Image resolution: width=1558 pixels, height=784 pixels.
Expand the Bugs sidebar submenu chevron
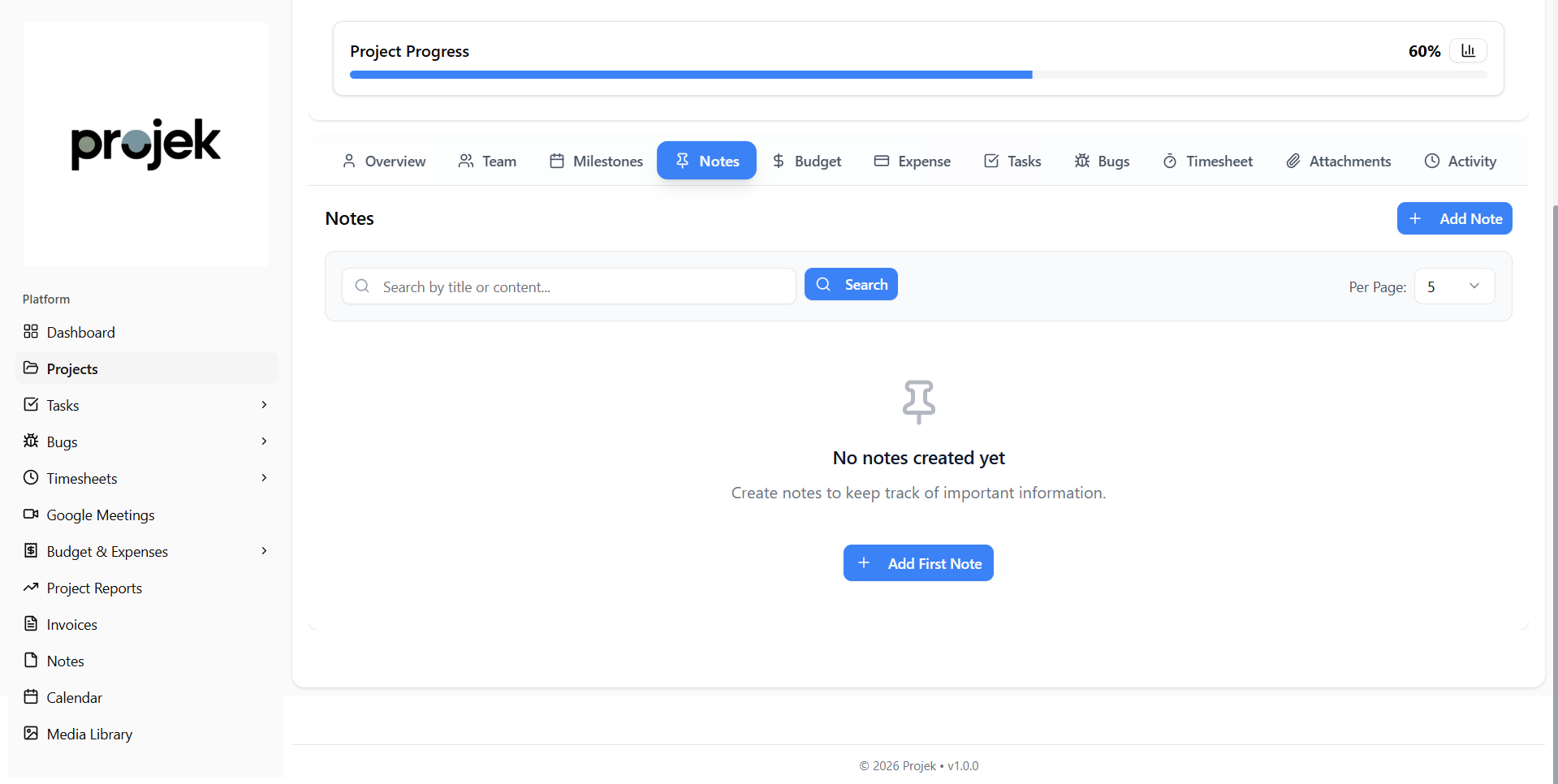click(264, 442)
